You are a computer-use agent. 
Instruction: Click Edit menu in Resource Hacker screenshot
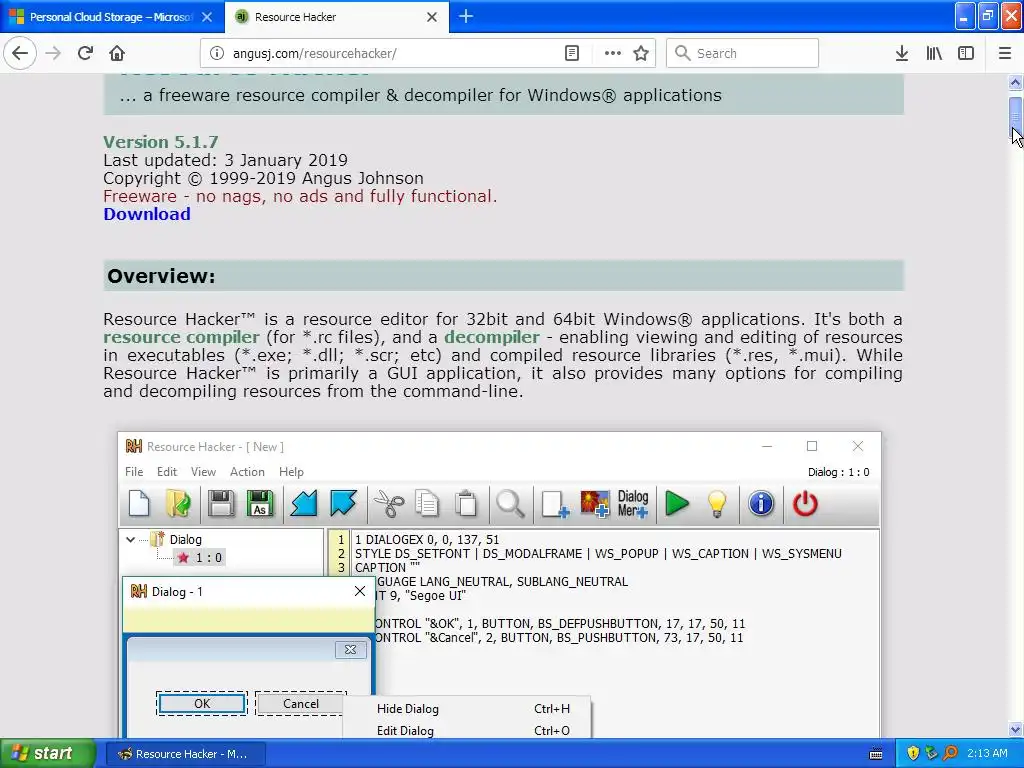167,472
